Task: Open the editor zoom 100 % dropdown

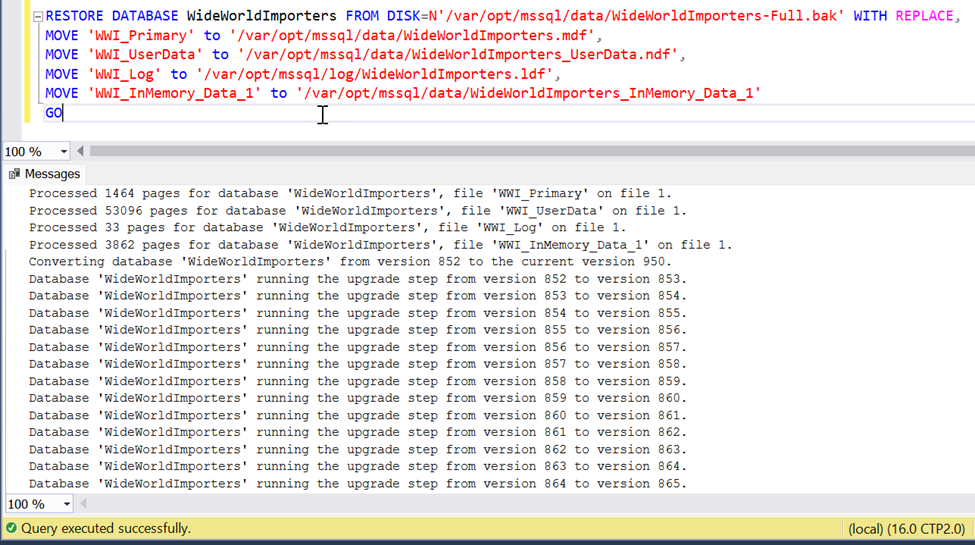Action: (63, 152)
